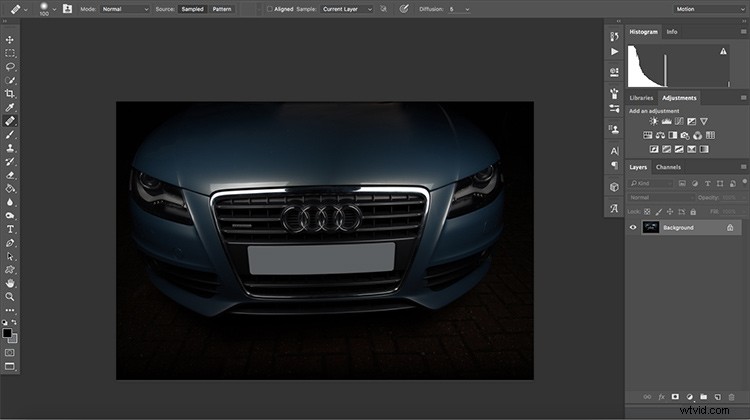Open the Edit Toolbar ellipsis menu
Viewport: 750px width, 420px height.
pos(10,310)
